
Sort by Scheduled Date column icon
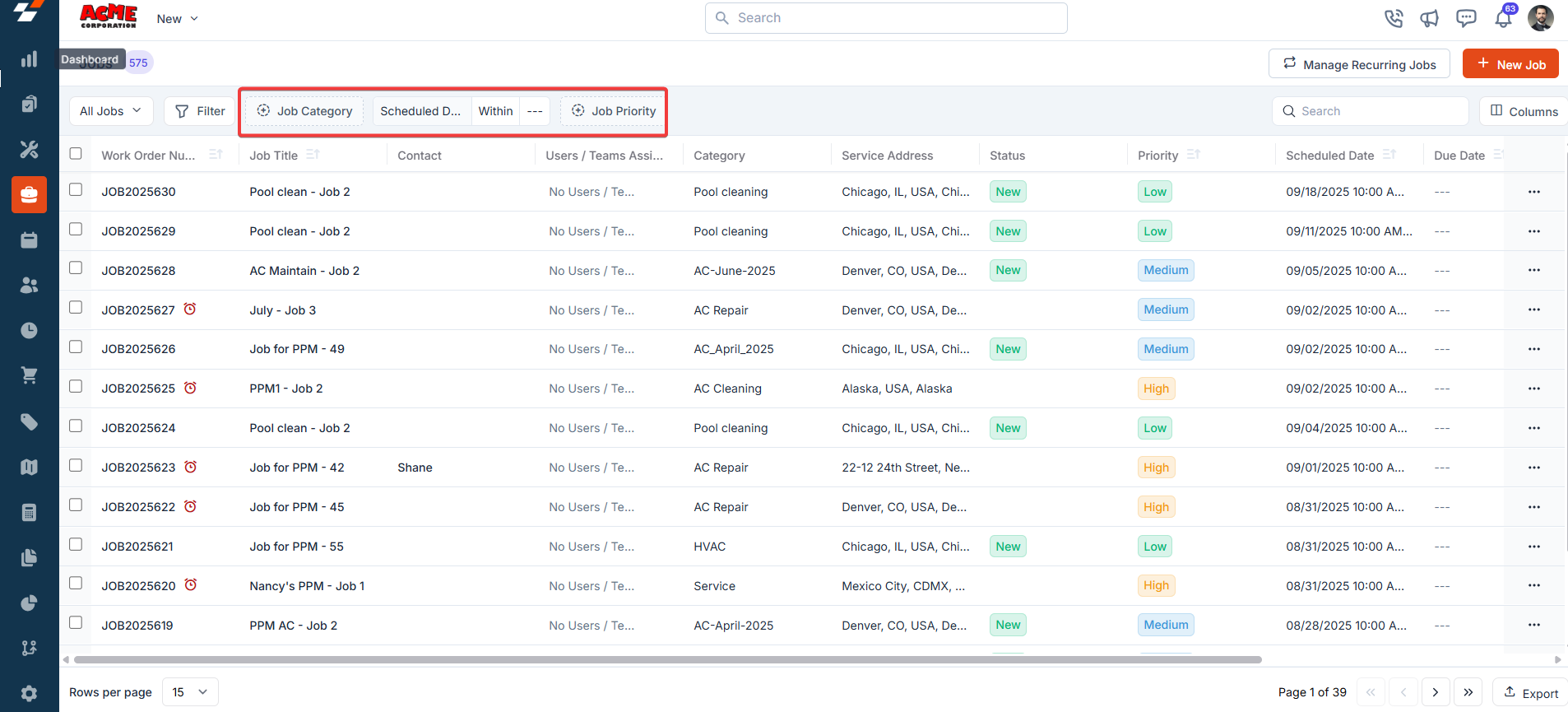pos(1389,154)
